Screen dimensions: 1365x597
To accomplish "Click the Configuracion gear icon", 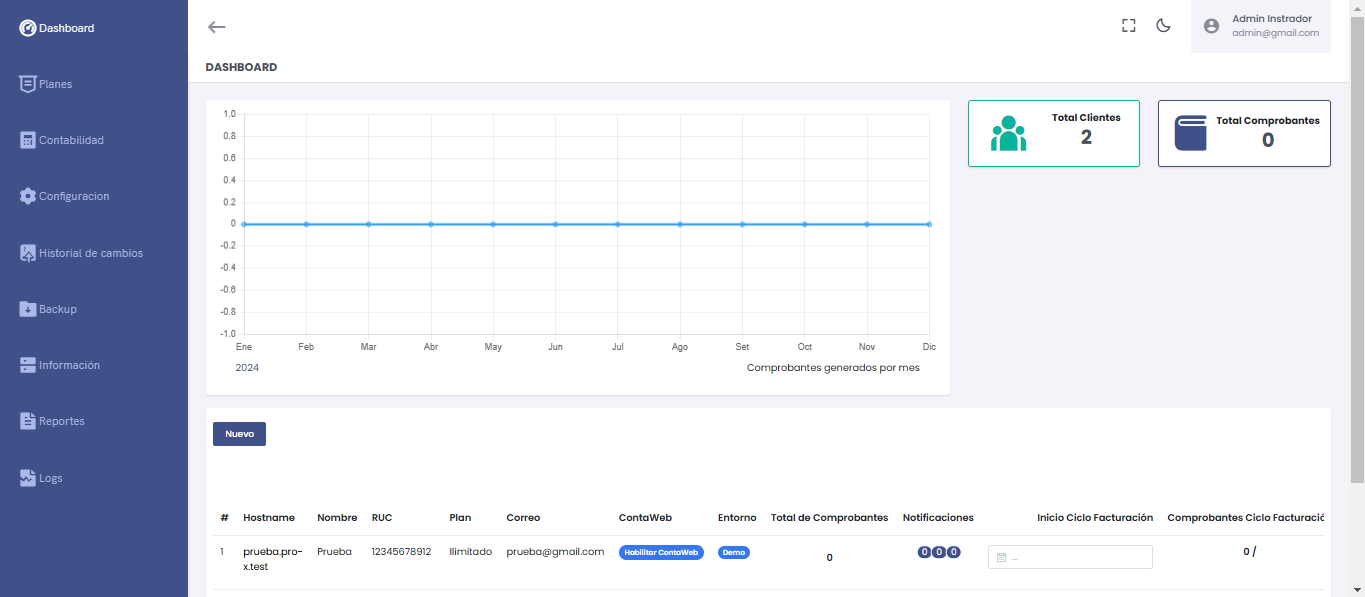I will [x=28, y=196].
